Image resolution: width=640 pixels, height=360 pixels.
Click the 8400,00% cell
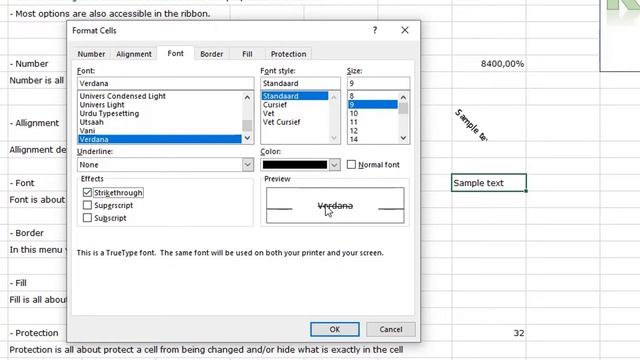[x=489, y=64]
